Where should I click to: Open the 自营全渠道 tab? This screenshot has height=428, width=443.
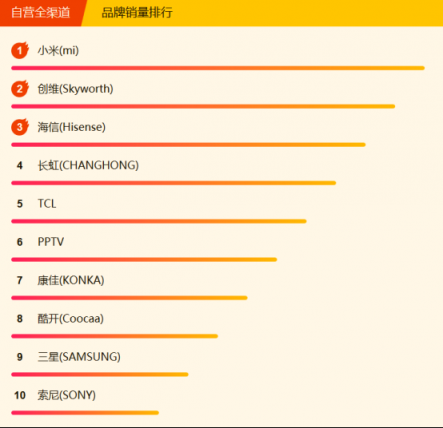tap(41, 13)
